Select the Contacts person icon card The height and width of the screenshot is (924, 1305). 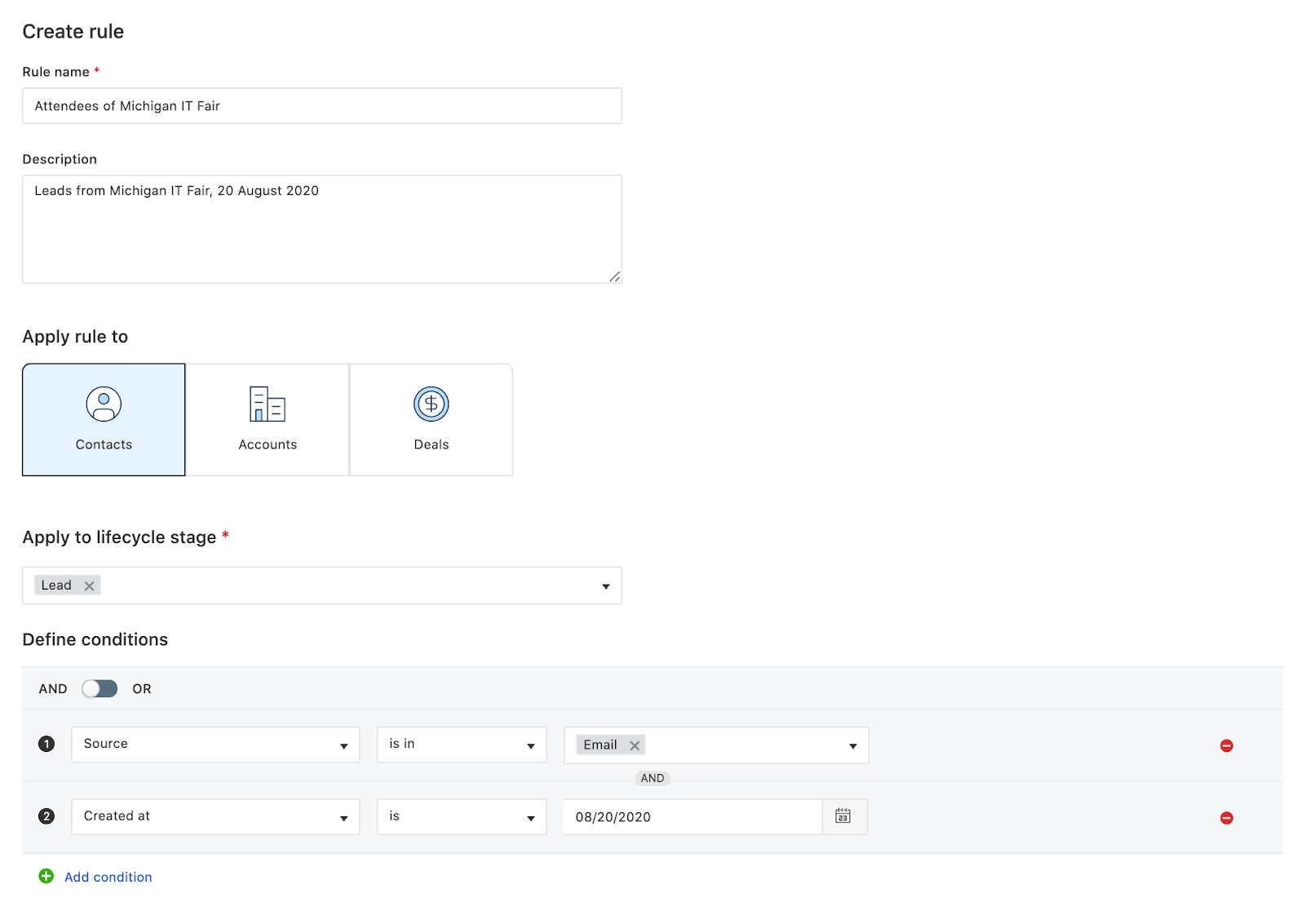click(104, 419)
